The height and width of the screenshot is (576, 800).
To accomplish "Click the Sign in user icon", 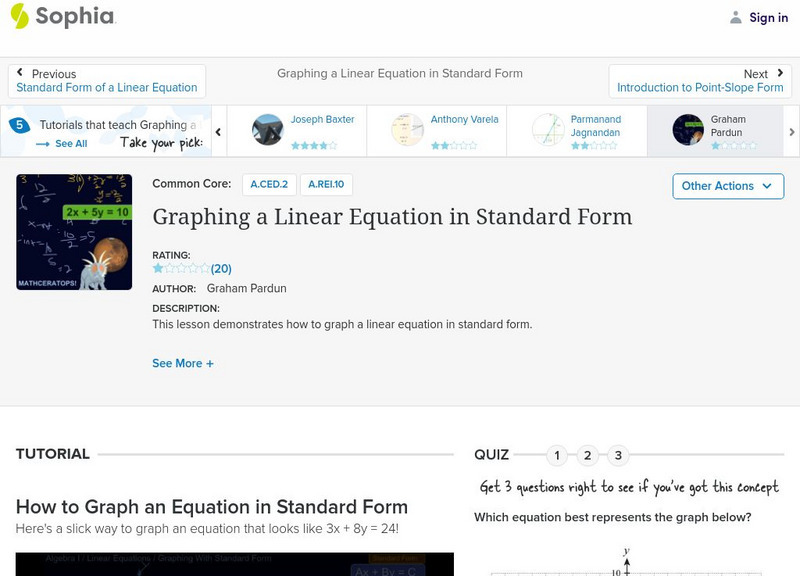I will point(736,17).
